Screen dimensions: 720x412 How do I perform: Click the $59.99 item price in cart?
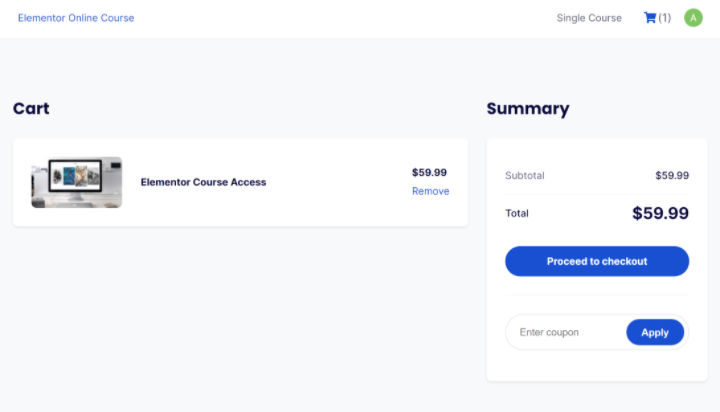[429, 172]
